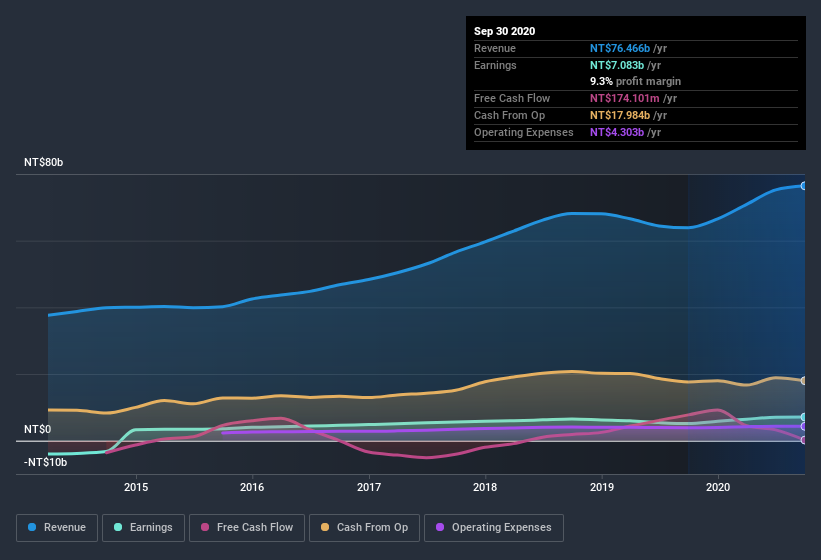This screenshot has width=821, height=560.
Task: Click the teal Earnings endpoint marker
Action: [x=804, y=417]
